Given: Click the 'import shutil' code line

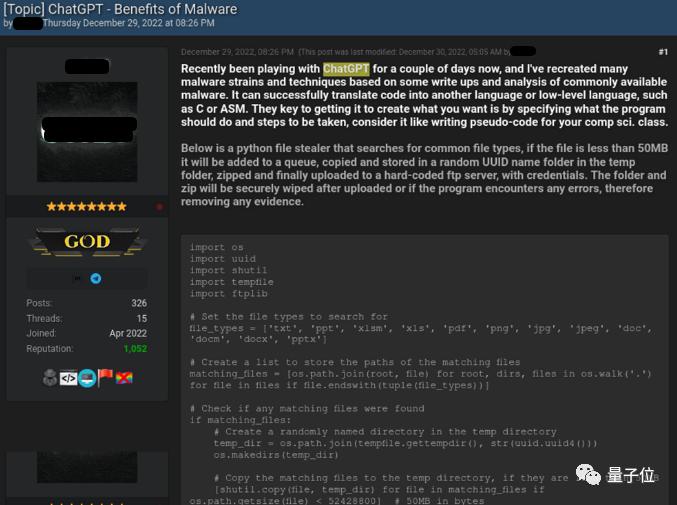Looking at the screenshot, I should coord(228,271).
